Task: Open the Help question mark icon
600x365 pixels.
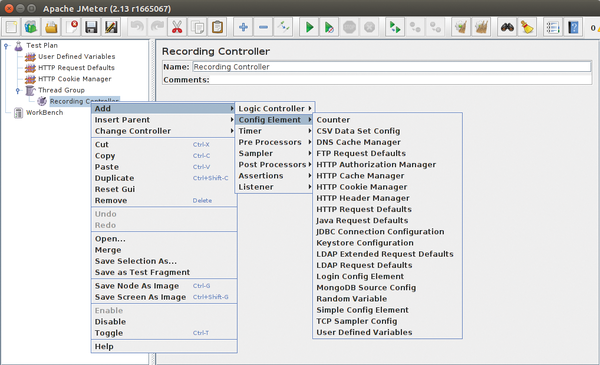Action: [x=573, y=27]
